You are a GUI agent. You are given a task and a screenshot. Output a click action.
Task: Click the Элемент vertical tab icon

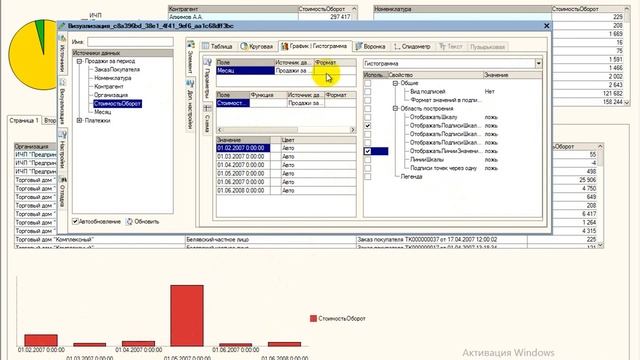click(191, 44)
